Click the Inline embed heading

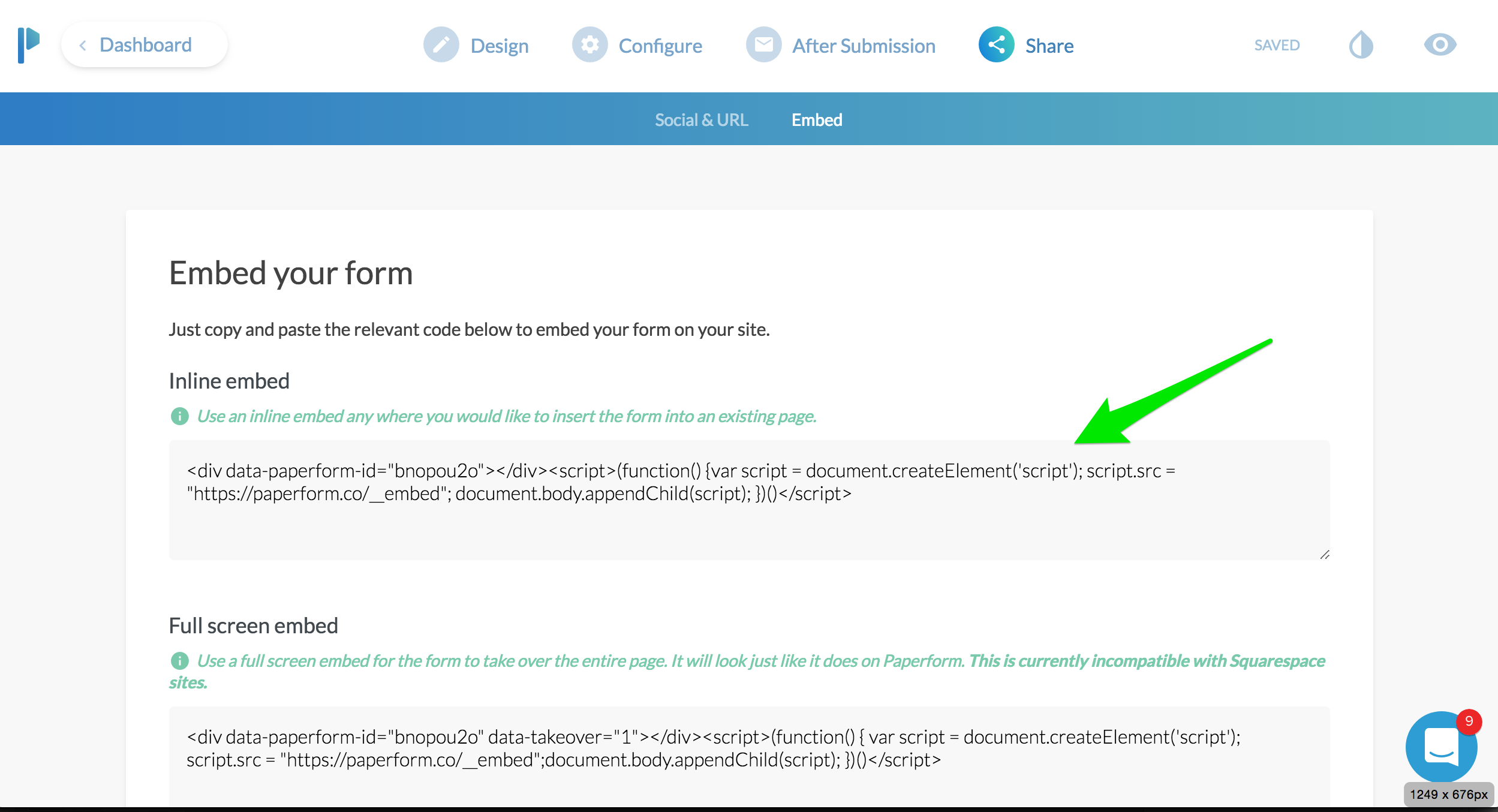click(x=229, y=381)
